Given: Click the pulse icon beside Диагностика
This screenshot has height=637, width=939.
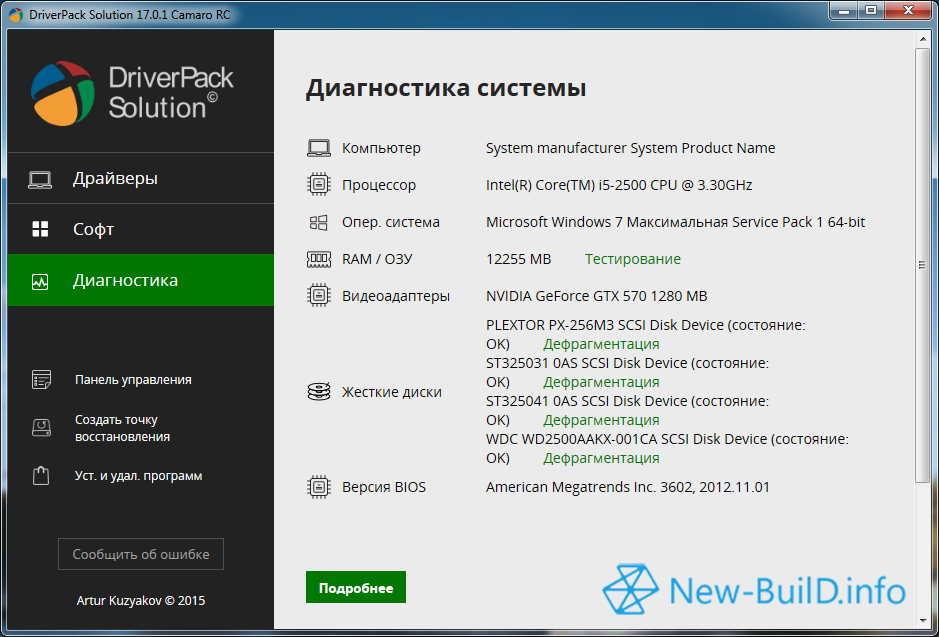Looking at the screenshot, I should point(40,281).
